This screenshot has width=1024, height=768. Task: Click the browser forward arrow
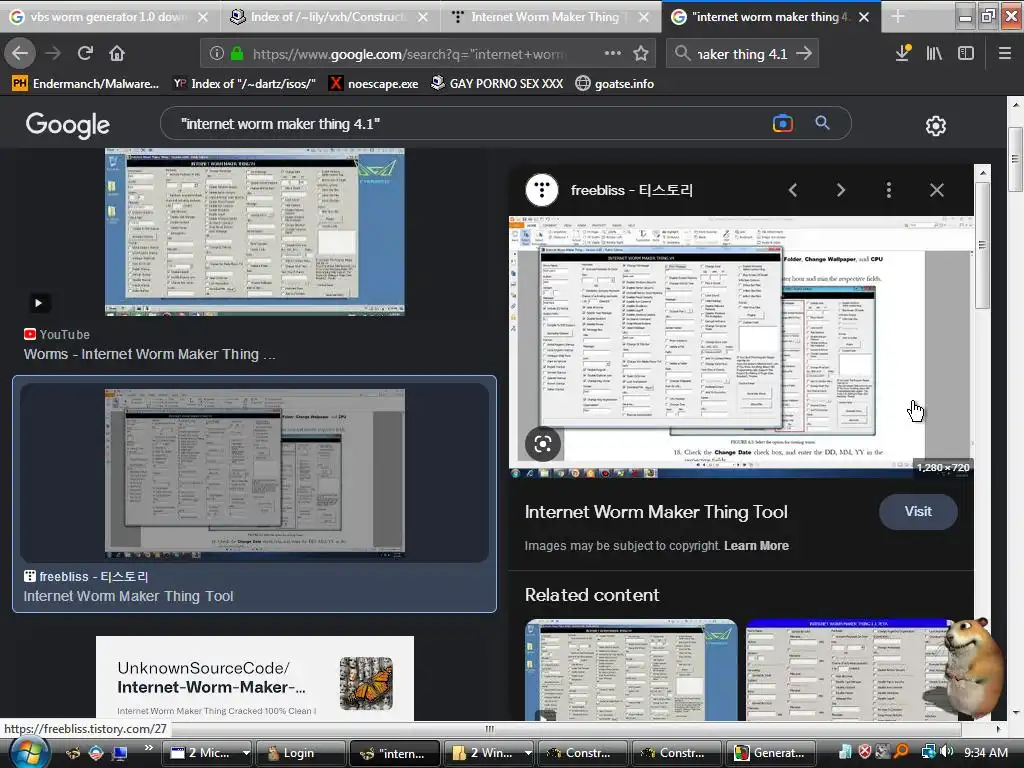click(x=53, y=53)
